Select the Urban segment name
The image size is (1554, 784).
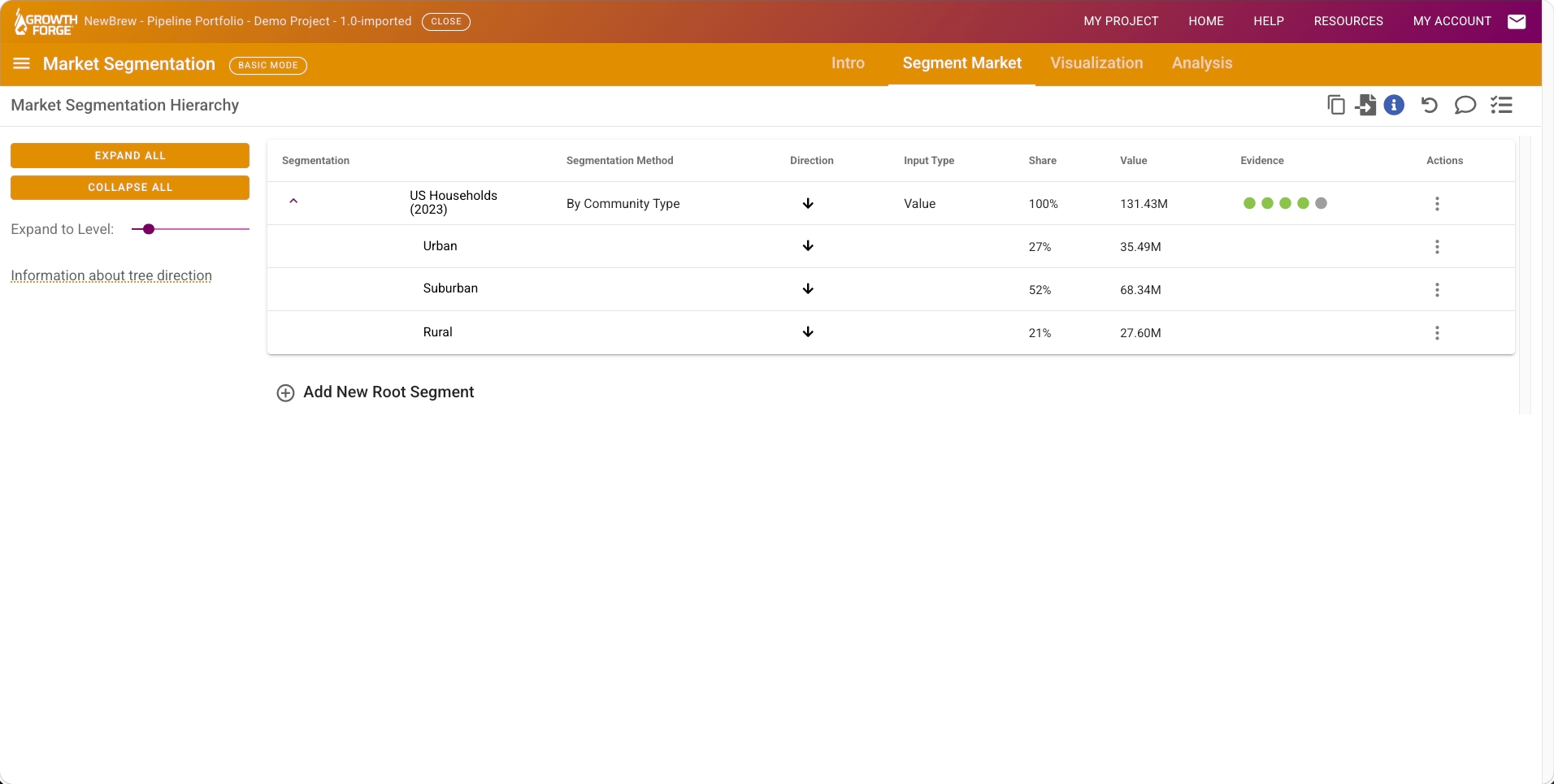[440, 246]
